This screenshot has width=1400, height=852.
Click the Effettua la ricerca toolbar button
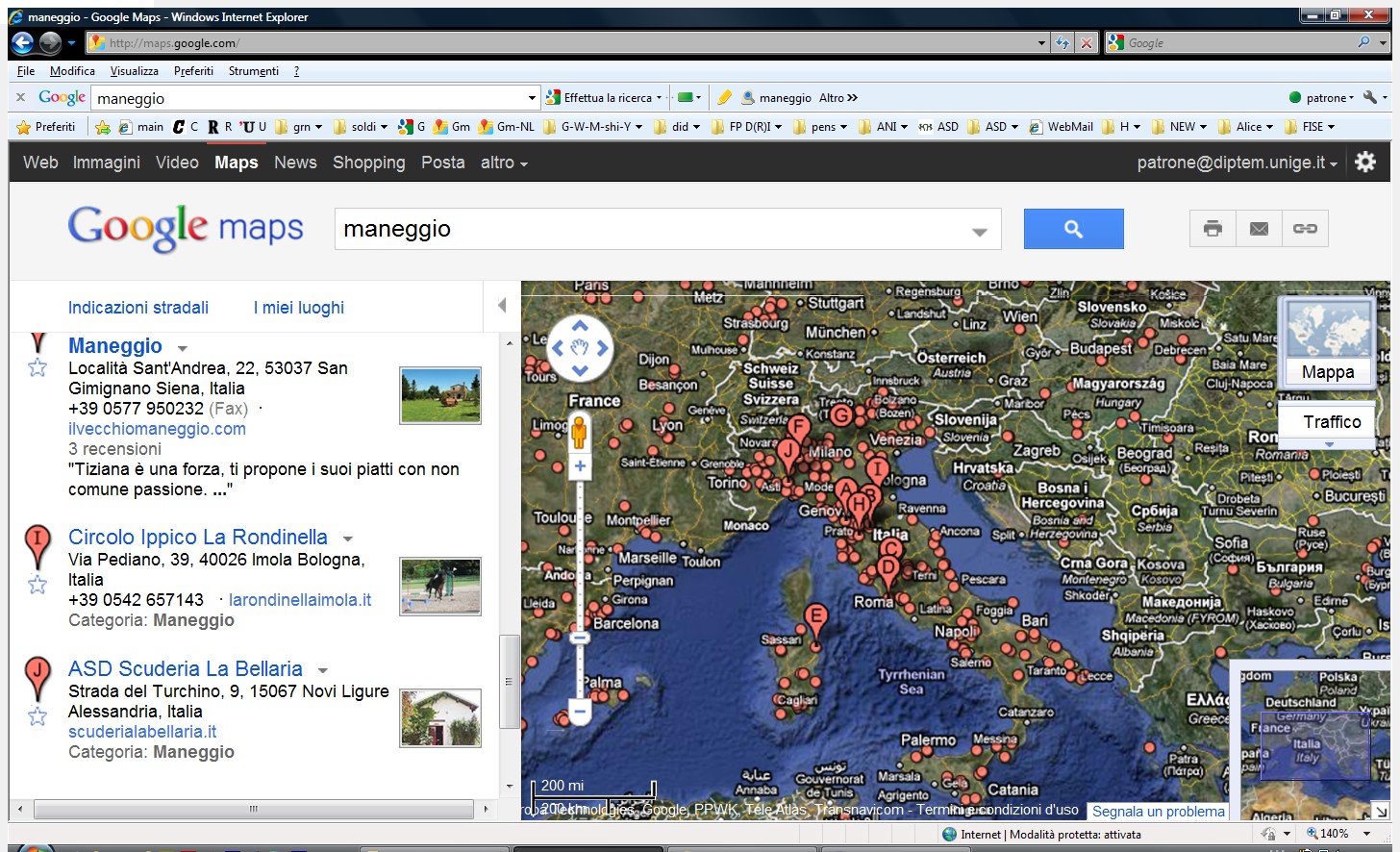(x=604, y=97)
